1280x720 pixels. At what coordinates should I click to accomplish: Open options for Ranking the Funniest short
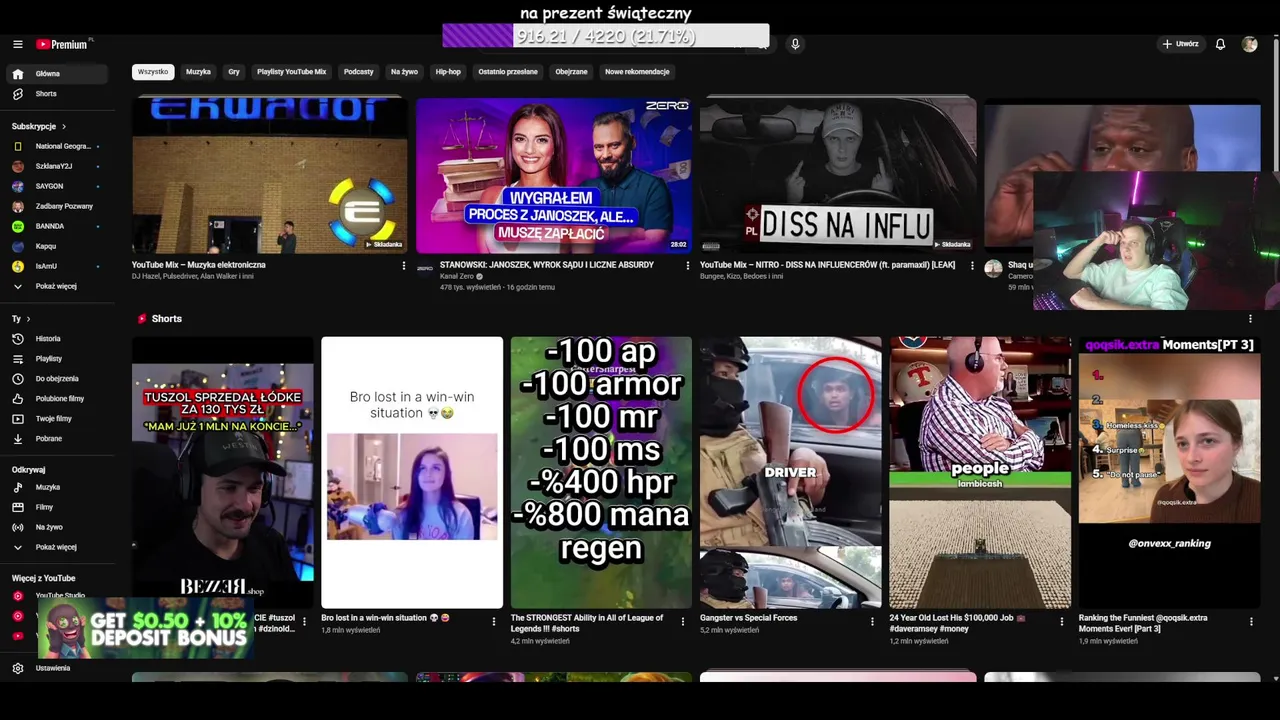pos(1251,621)
